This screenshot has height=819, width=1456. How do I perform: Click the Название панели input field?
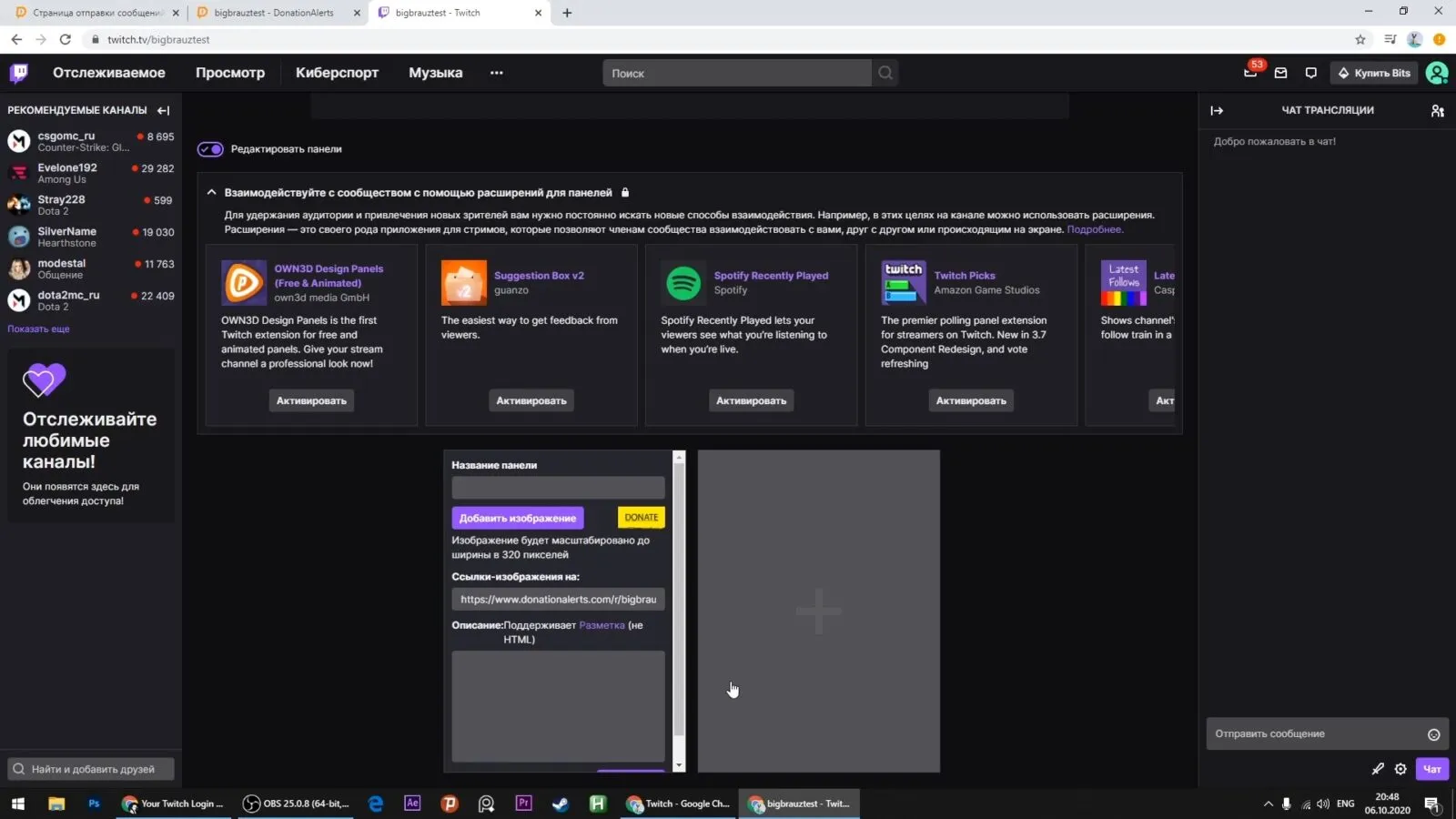559,488
